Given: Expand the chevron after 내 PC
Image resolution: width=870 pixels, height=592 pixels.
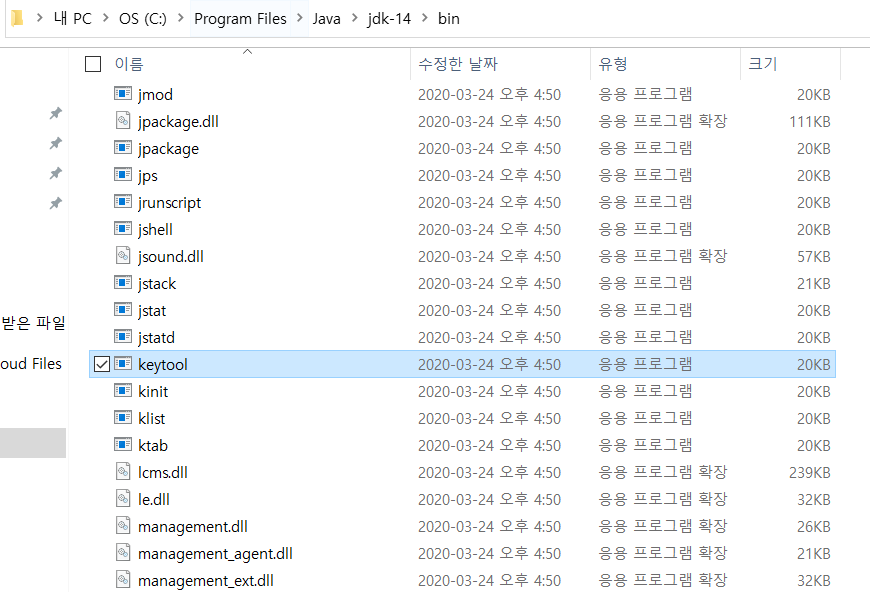Looking at the screenshot, I should click(x=105, y=18).
